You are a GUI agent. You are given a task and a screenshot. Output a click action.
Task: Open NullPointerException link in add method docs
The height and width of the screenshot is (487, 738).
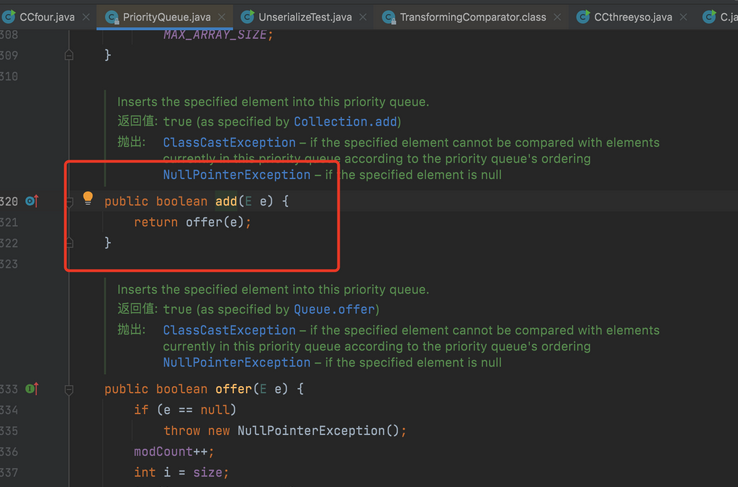click(237, 175)
